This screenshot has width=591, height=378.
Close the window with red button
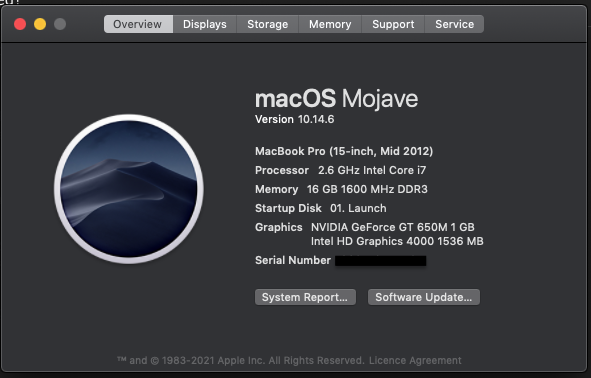click(20, 24)
